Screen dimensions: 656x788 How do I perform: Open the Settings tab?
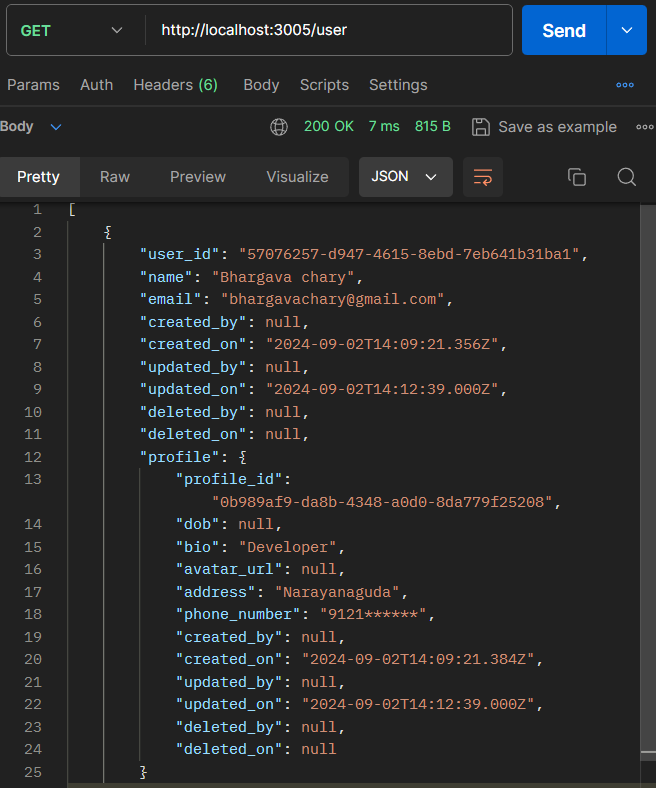[x=398, y=85]
